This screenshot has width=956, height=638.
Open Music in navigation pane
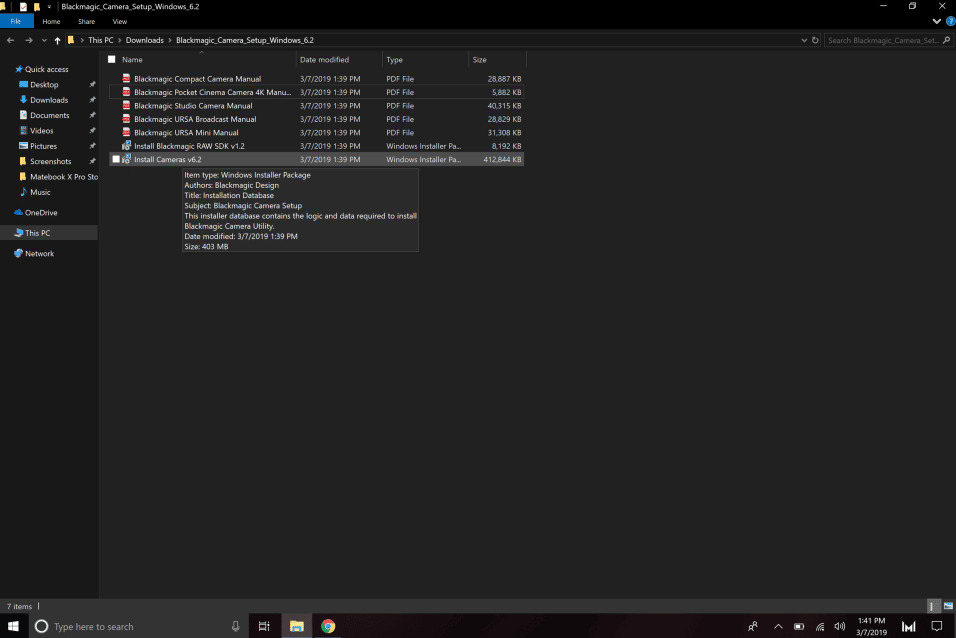[40, 192]
